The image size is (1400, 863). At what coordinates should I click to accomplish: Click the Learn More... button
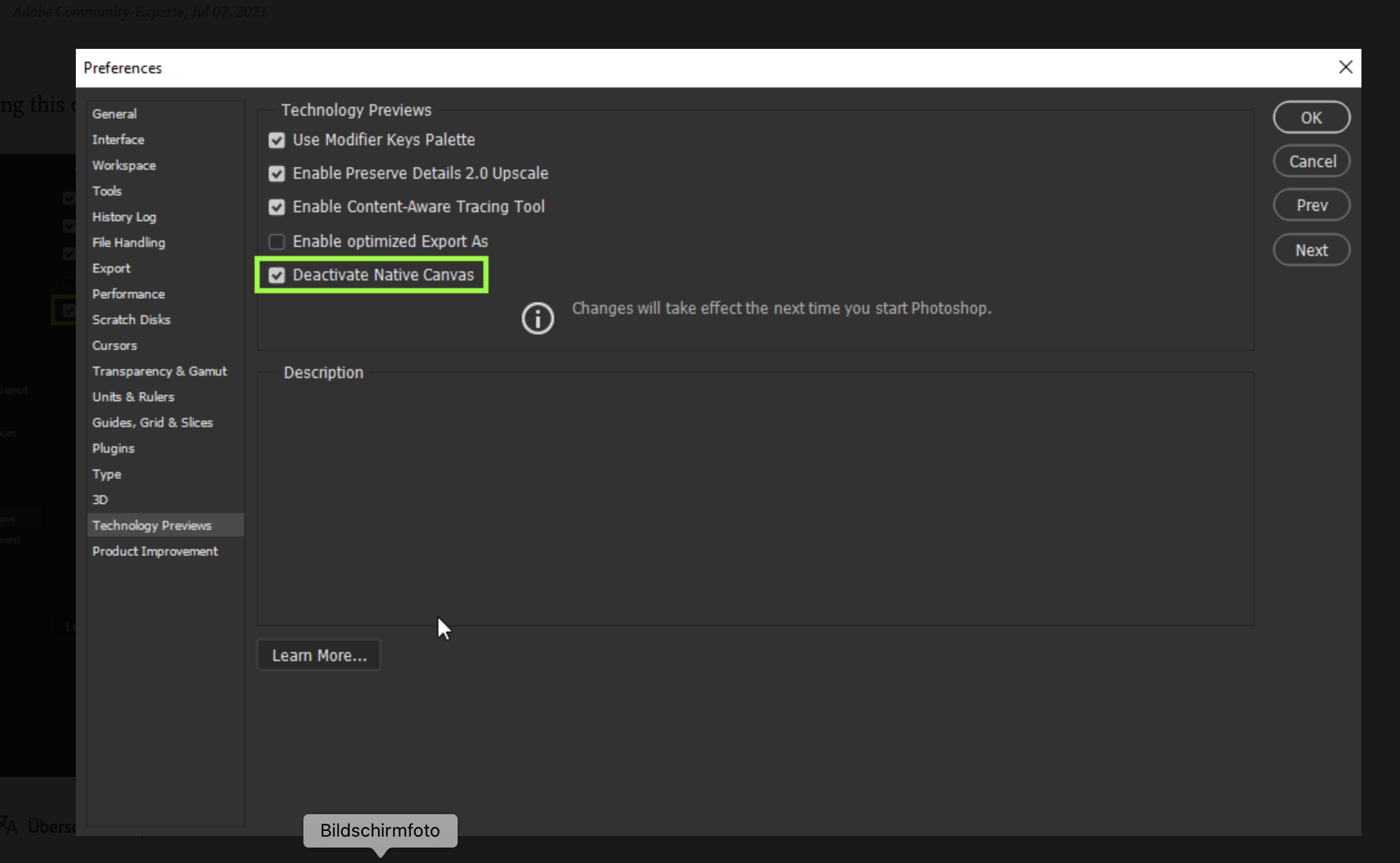tap(319, 655)
